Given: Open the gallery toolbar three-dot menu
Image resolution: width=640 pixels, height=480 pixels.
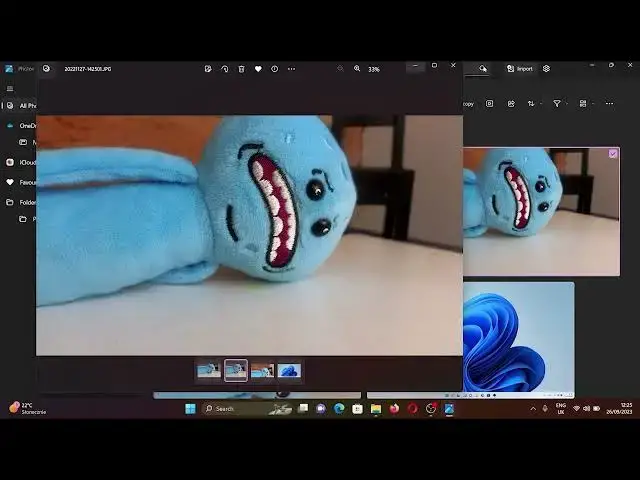Looking at the screenshot, I should point(609,104).
